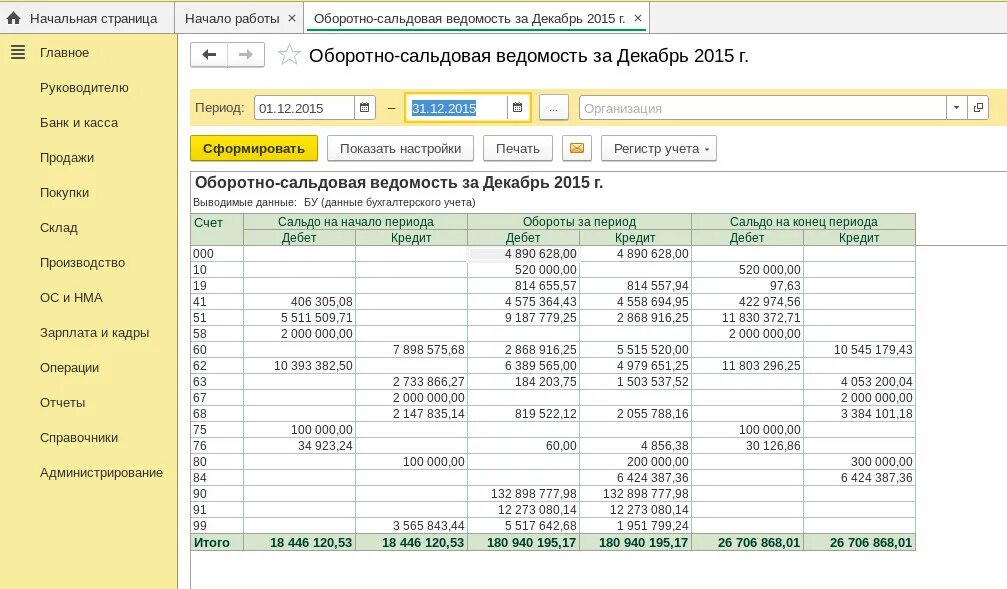Open the home page via house icon
Screen dimensions: 1007x589
point(13,19)
